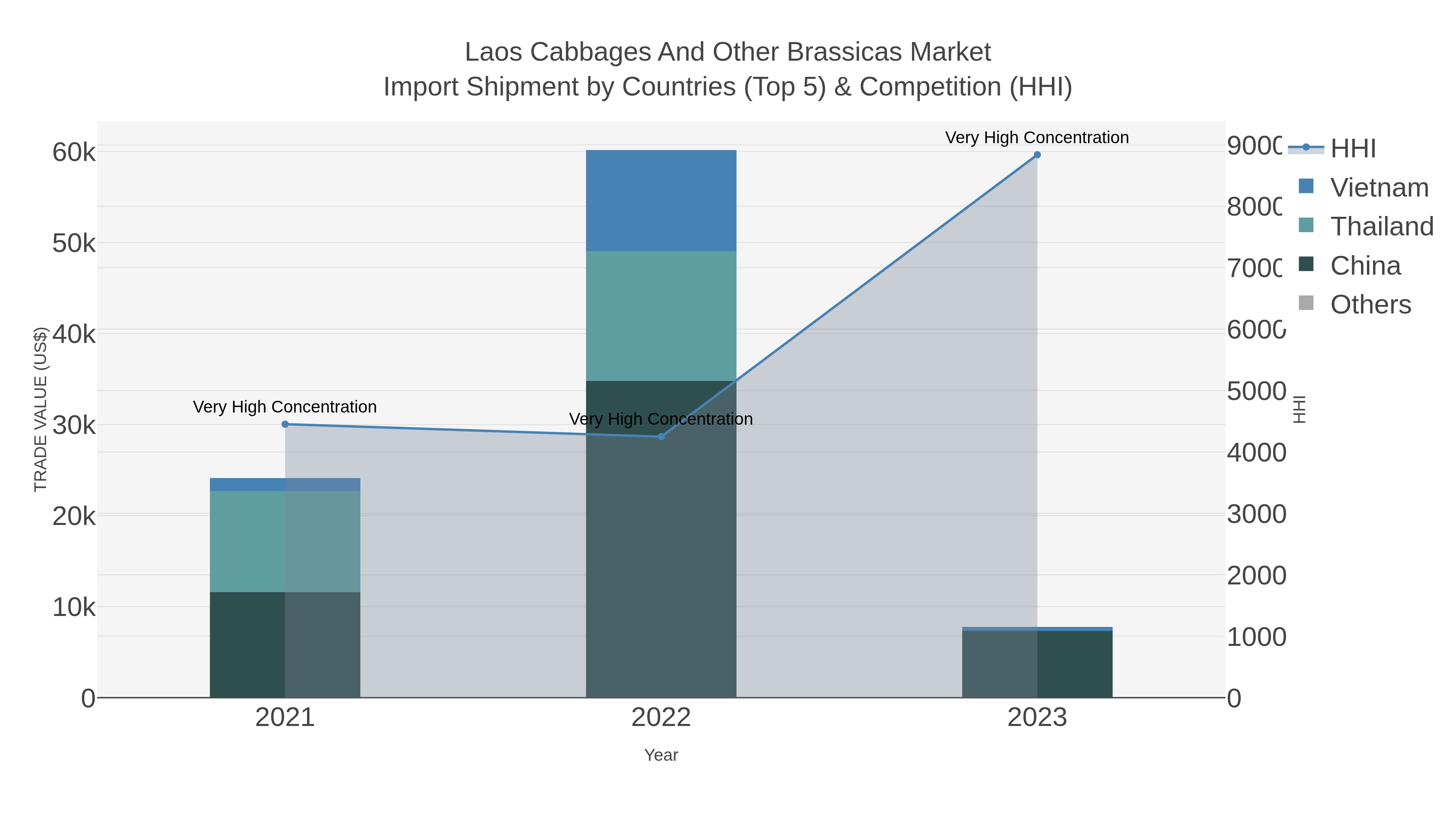Toggle the Vietnam legend entry
1456x819 pixels.
point(1363,187)
